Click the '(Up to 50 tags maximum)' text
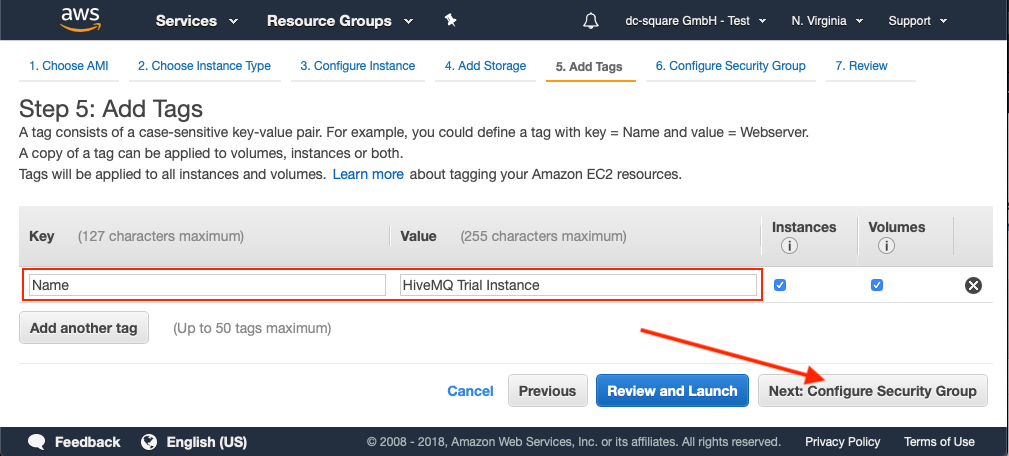 coord(252,329)
